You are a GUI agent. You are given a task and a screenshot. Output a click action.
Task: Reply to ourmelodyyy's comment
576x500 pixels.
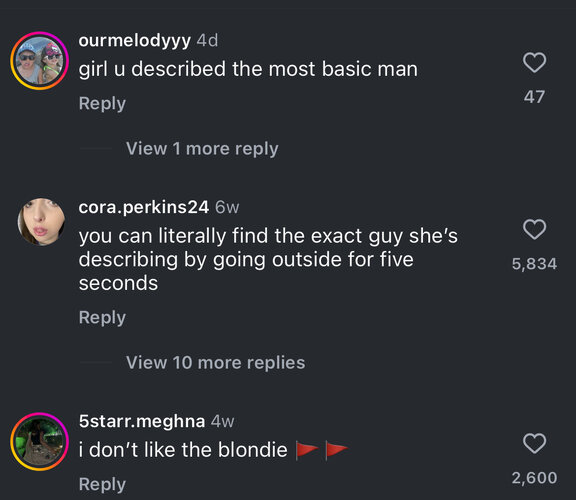pos(102,104)
